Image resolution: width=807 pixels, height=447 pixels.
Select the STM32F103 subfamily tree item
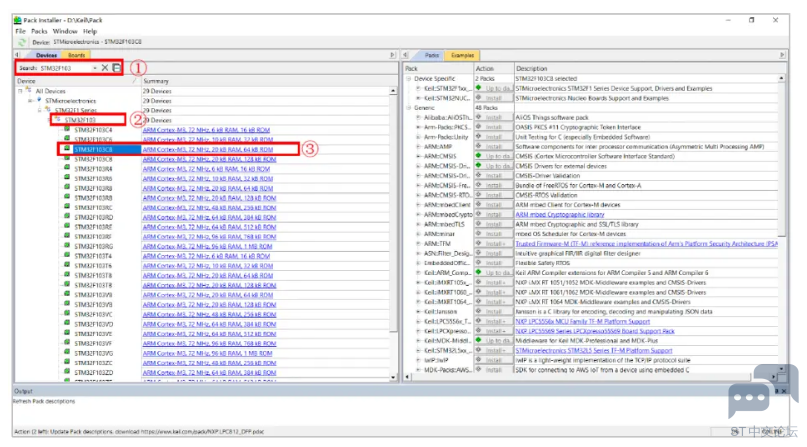[x=80, y=120]
